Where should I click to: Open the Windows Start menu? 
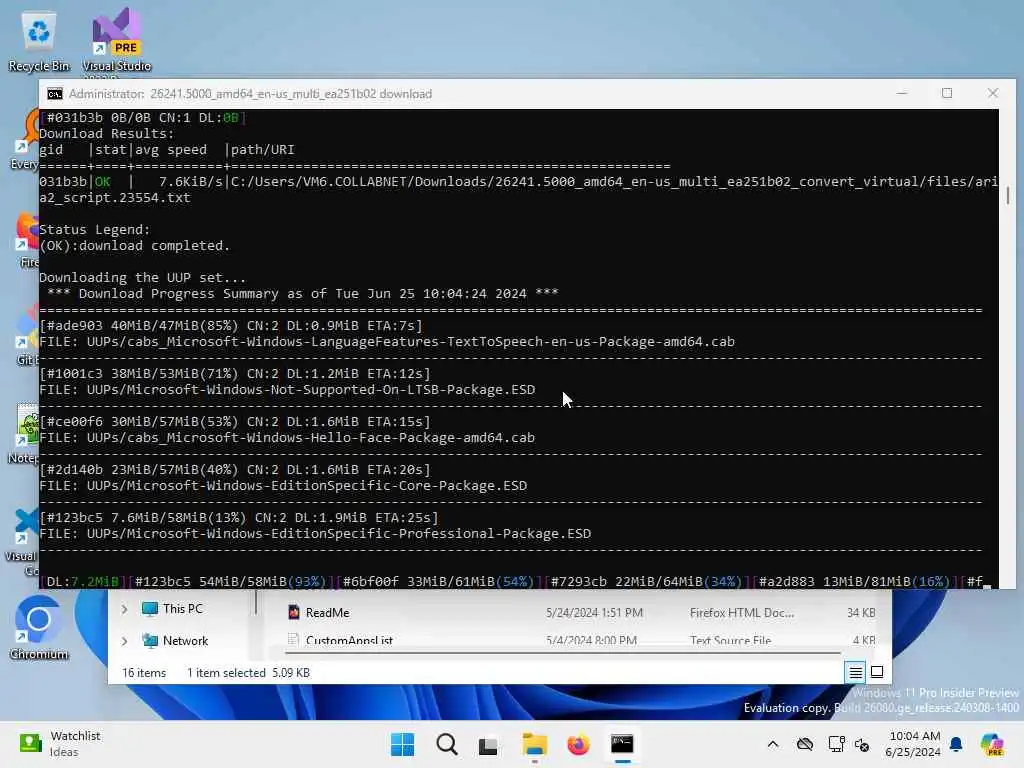(402, 744)
